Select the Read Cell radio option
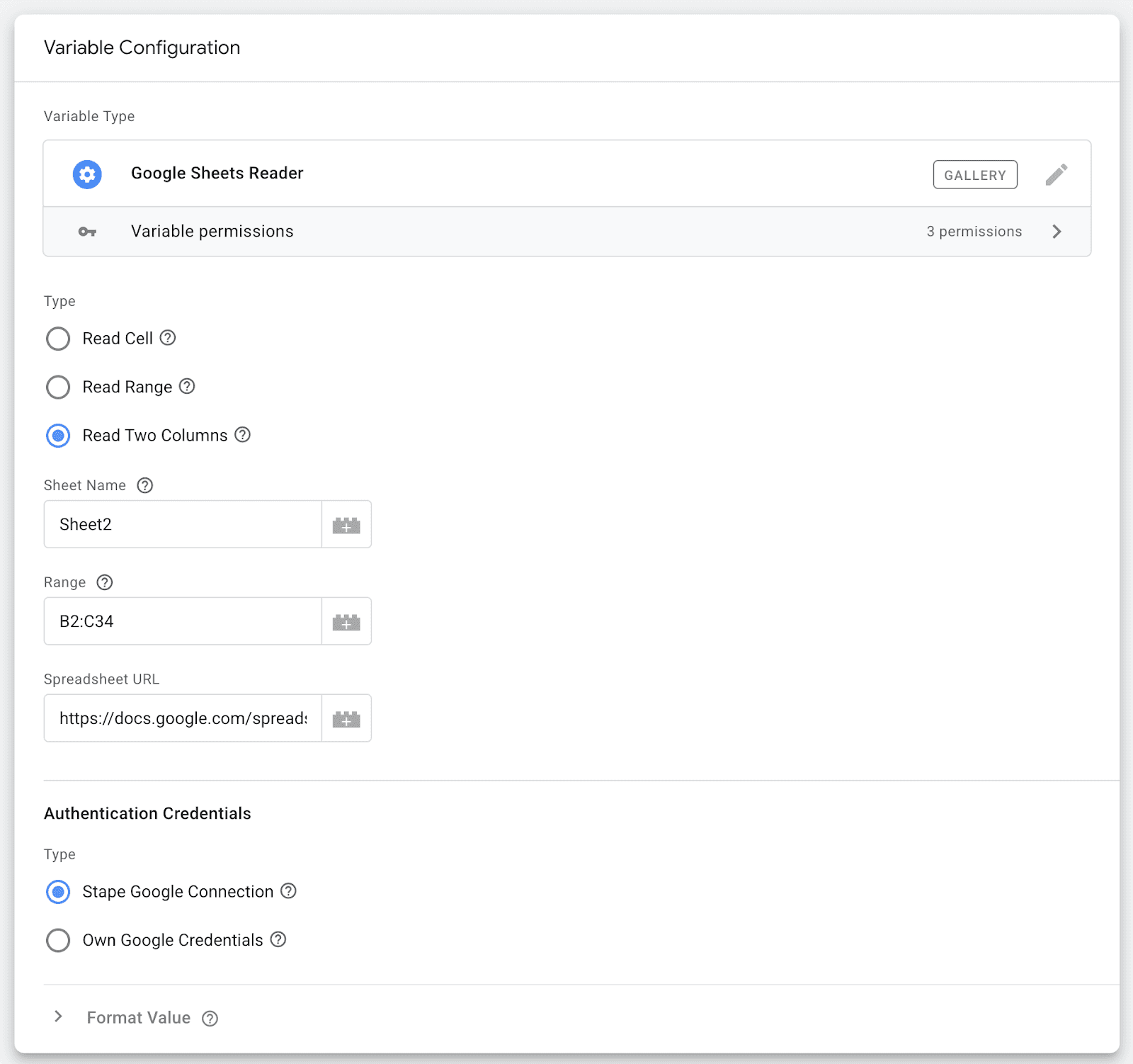The width and height of the screenshot is (1133, 1064). tap(58, 339)
